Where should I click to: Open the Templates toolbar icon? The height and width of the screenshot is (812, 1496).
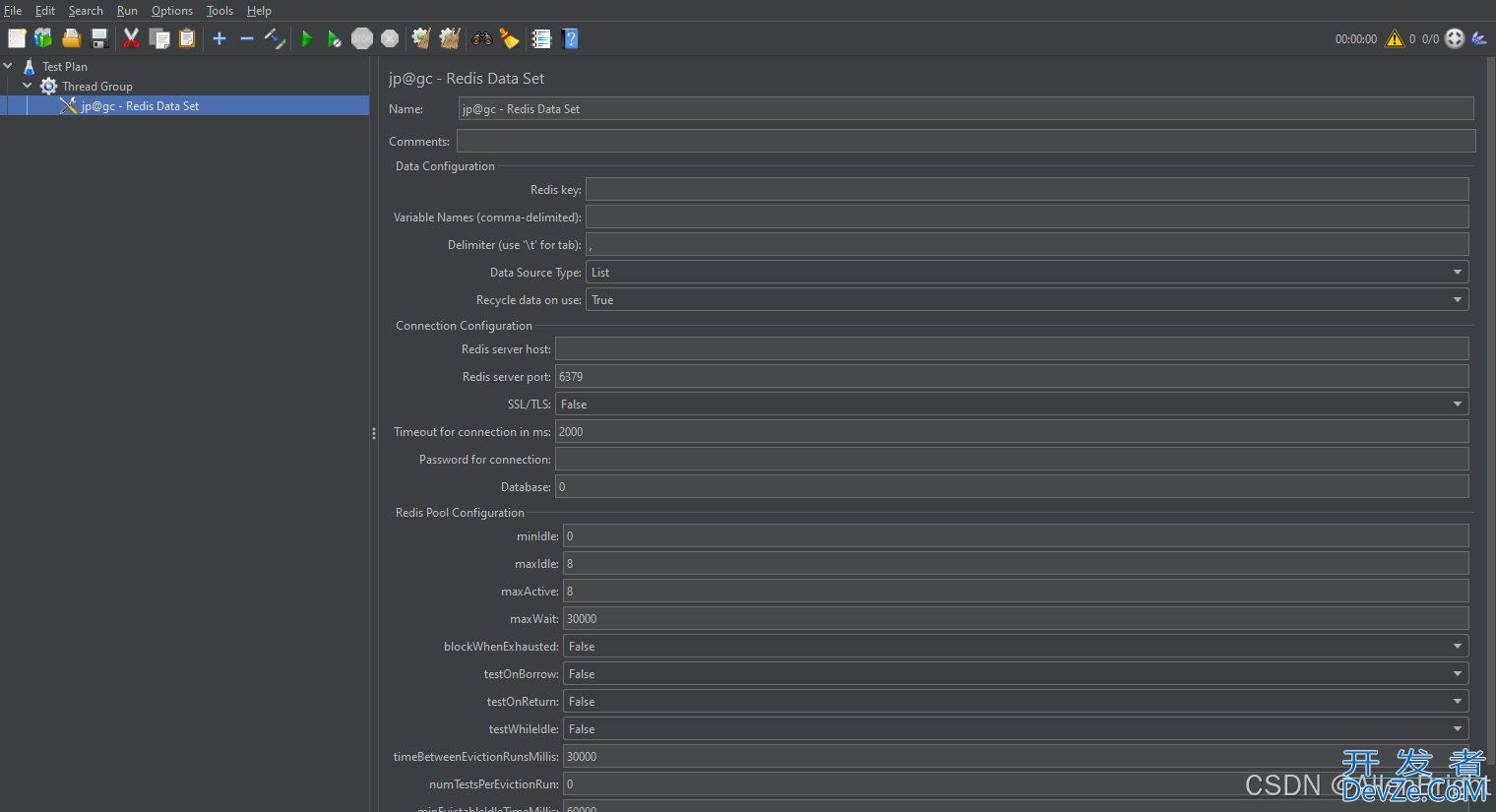click(x=43, y=38)
